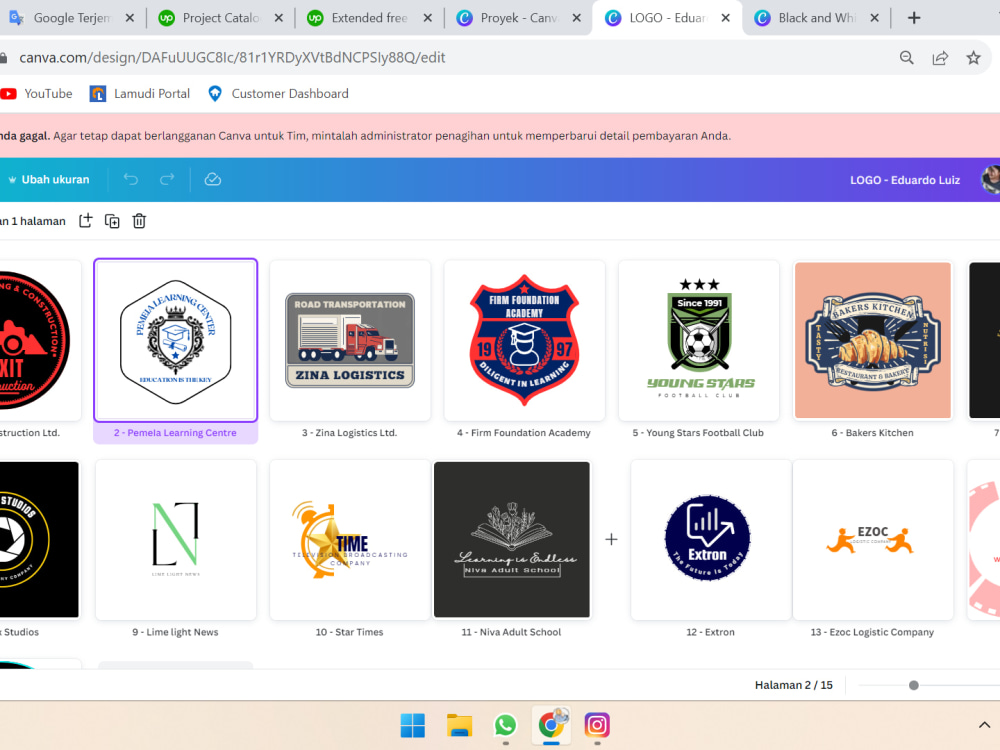Image resolution: width=1000 pixels, height=750 pixels.
Task: Click the plus between pages 11 and 12
Action: (x=611, y=540)
